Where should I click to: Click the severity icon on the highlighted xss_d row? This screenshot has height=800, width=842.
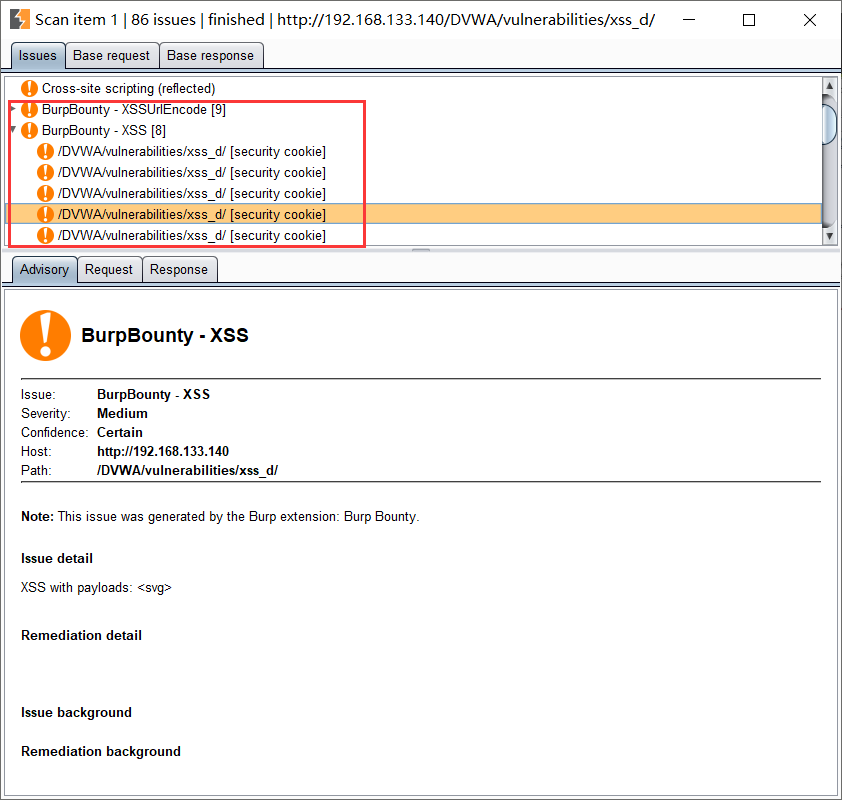click(45, 214)
